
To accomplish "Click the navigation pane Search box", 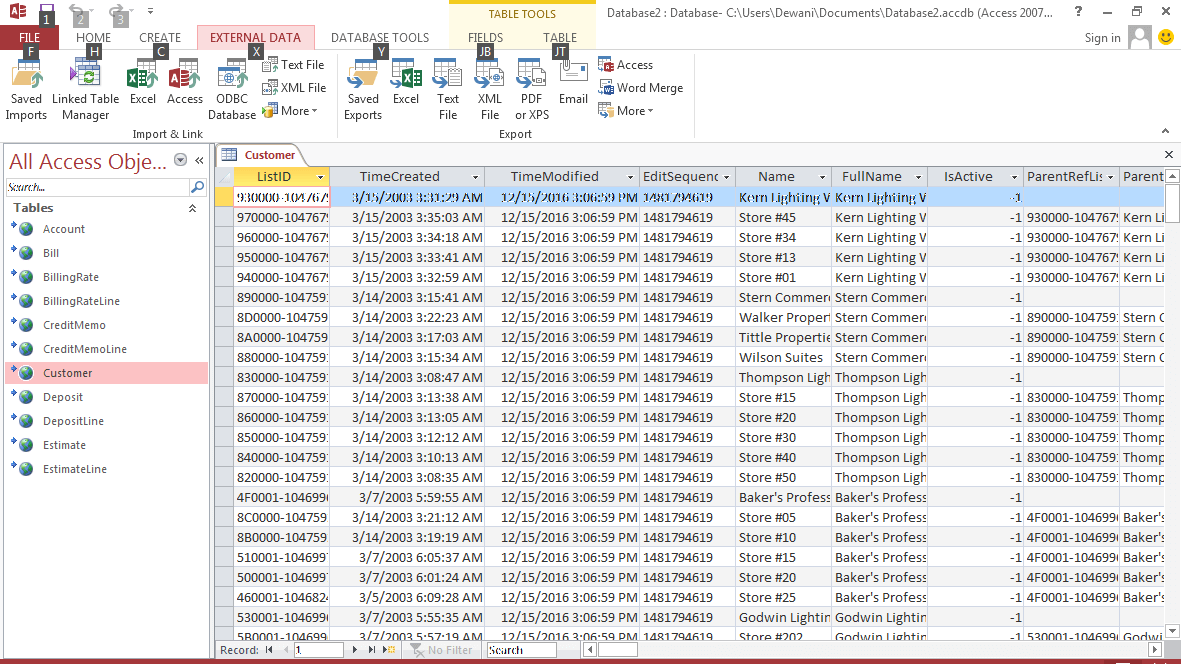I will coord(97,187).
